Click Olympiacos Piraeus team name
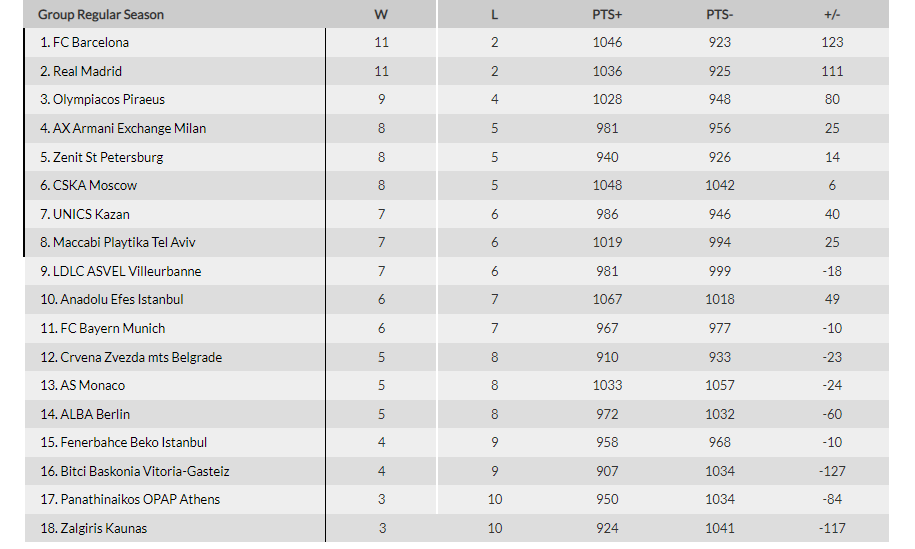 (109, 100)
